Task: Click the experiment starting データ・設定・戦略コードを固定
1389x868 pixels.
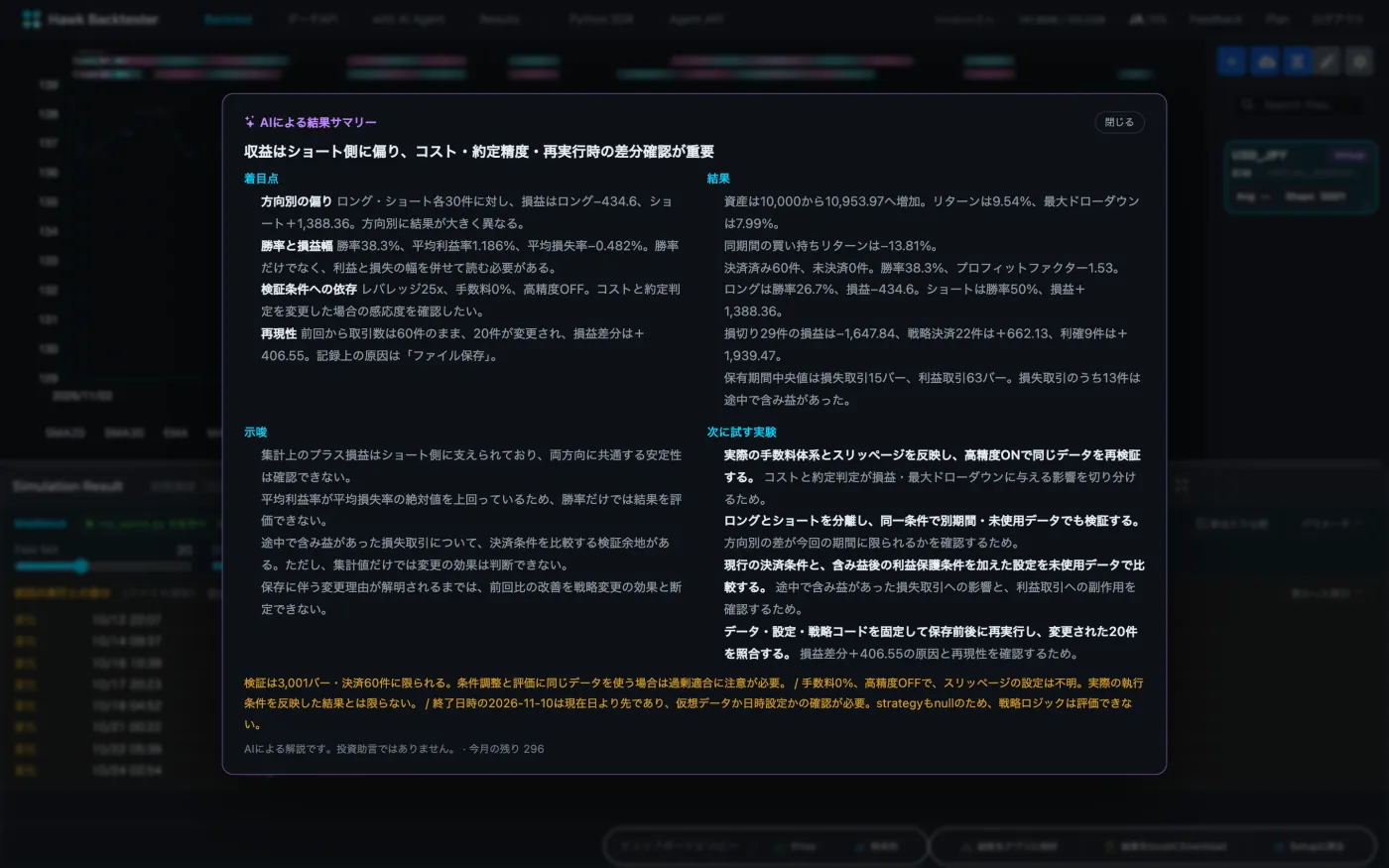Action: tap(931, 643)
